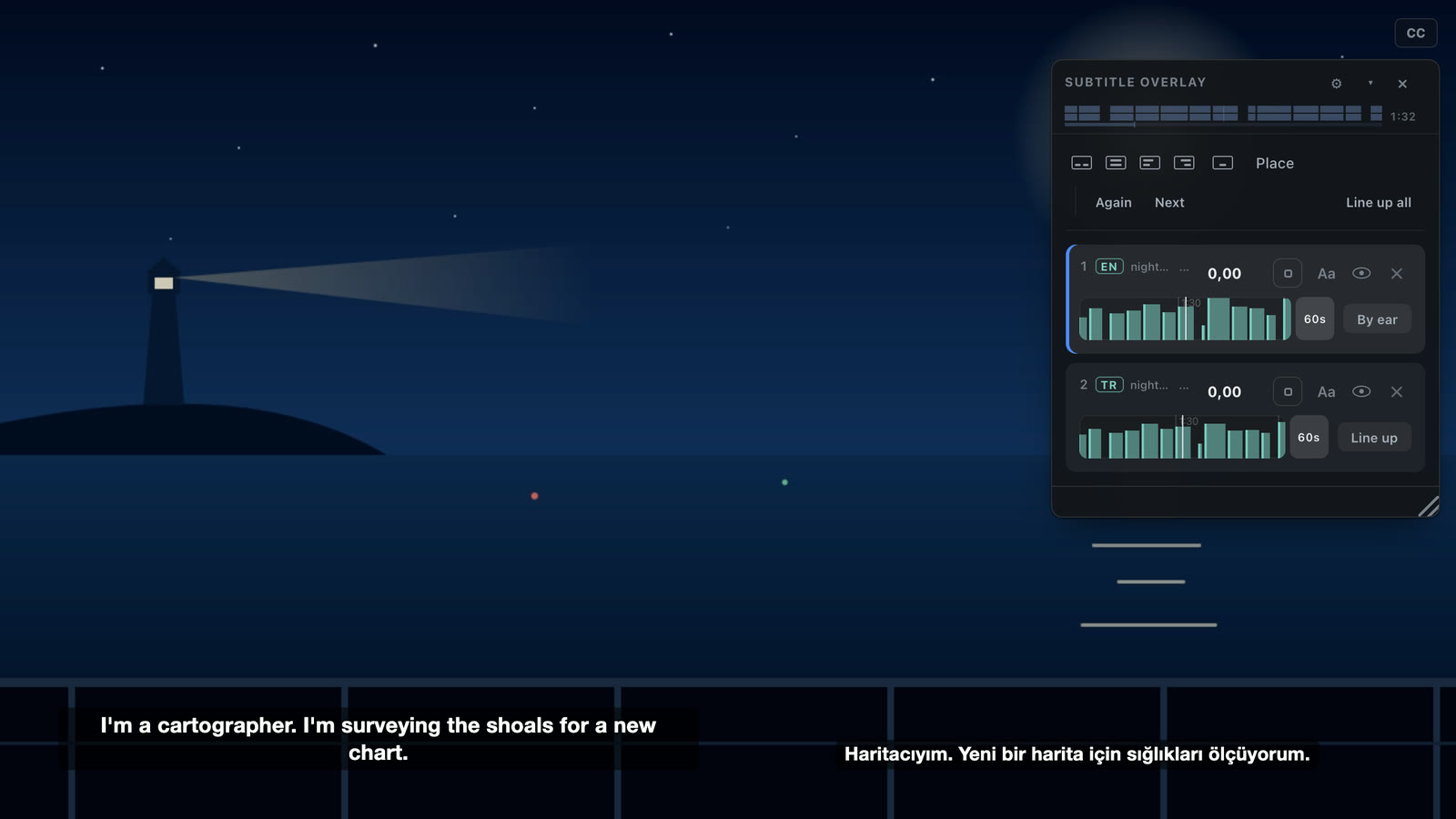Select the EN language badge
1456x819 pixels.
[1108, 267]
